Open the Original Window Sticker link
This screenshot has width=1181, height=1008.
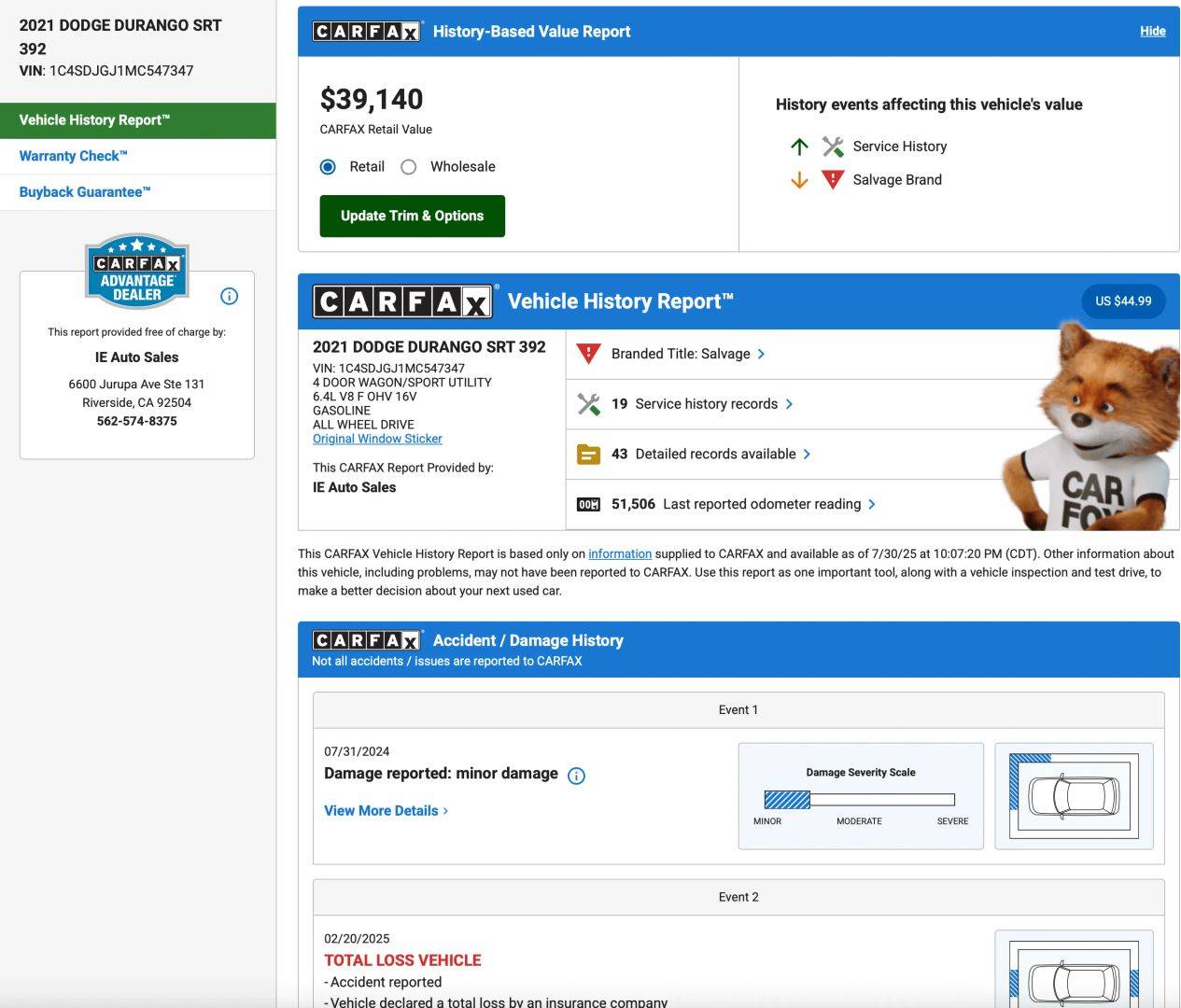click(x=377, y=439)
